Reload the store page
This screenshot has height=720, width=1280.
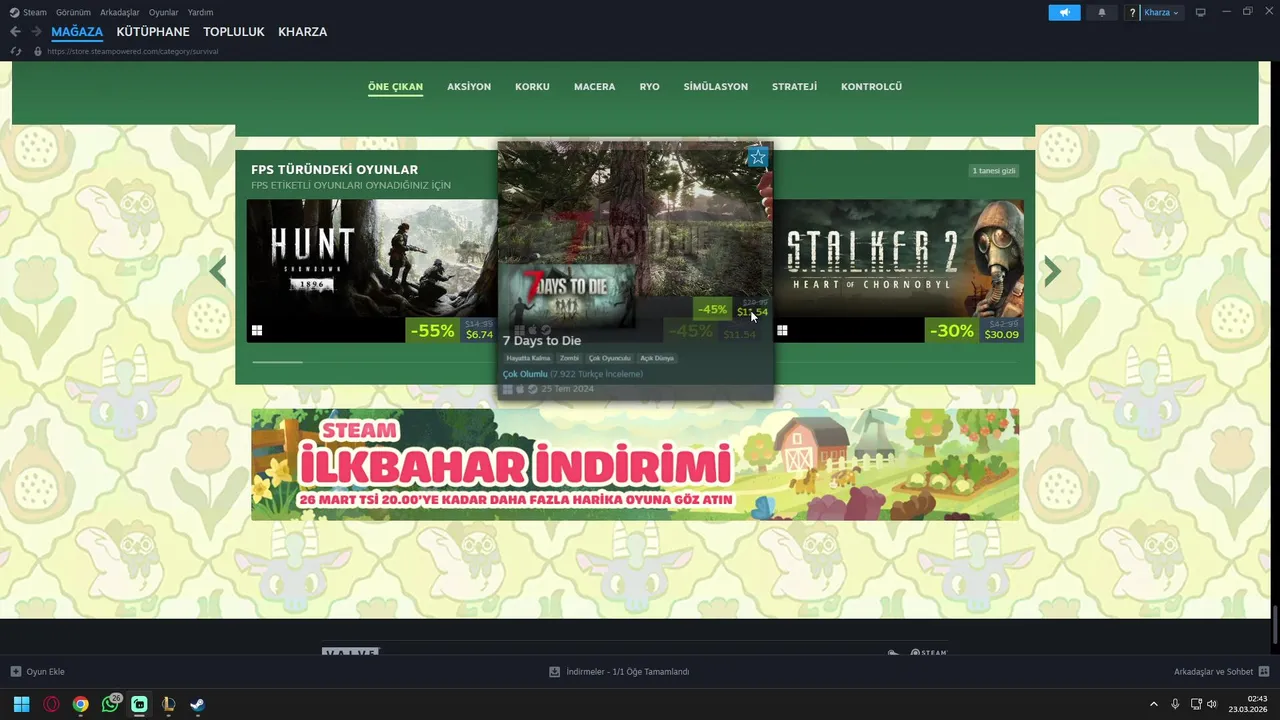point(15,51)
